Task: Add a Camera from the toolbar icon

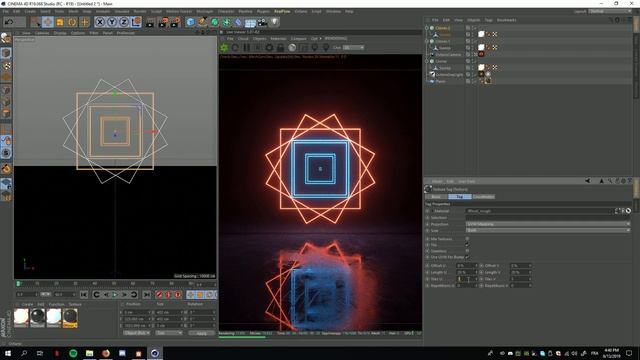Action: pyautogui.click(x=262, y=22)
